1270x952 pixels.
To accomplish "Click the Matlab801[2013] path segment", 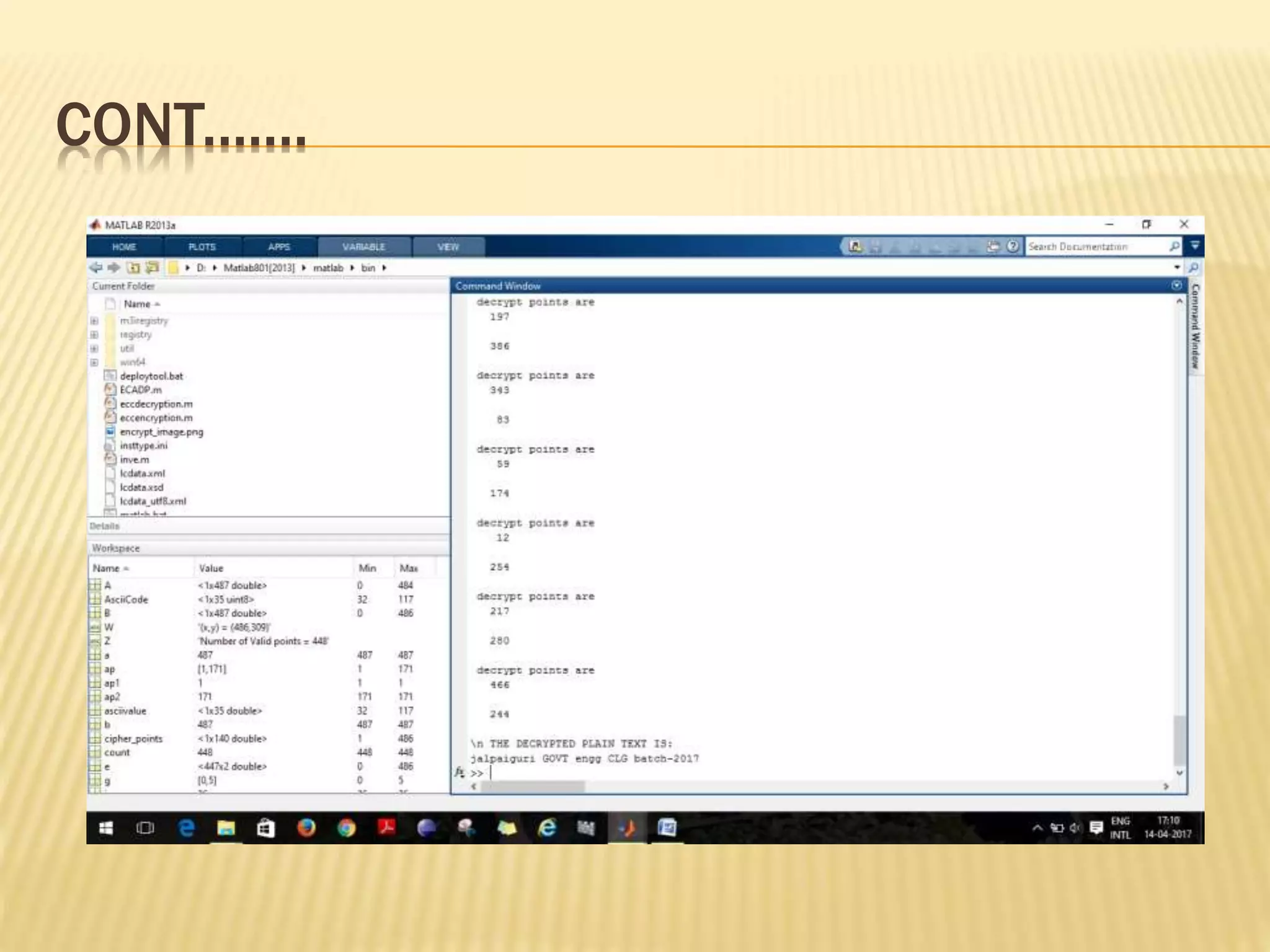I will 259,268.
